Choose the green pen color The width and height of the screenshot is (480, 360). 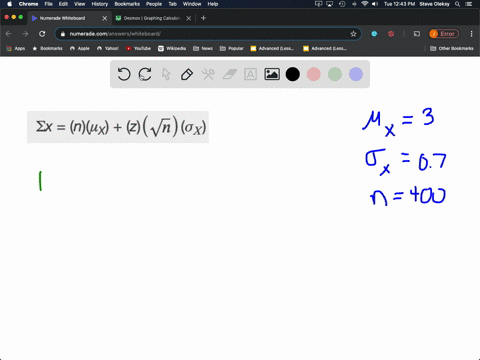click(335, 74)
